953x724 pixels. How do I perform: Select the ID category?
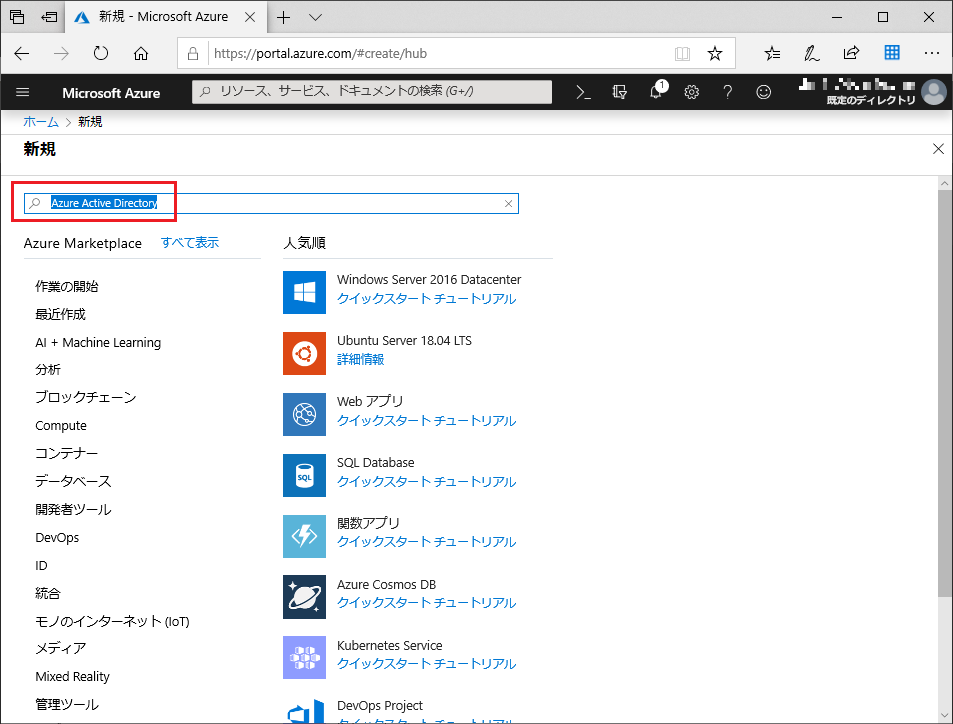coord(41,565)
